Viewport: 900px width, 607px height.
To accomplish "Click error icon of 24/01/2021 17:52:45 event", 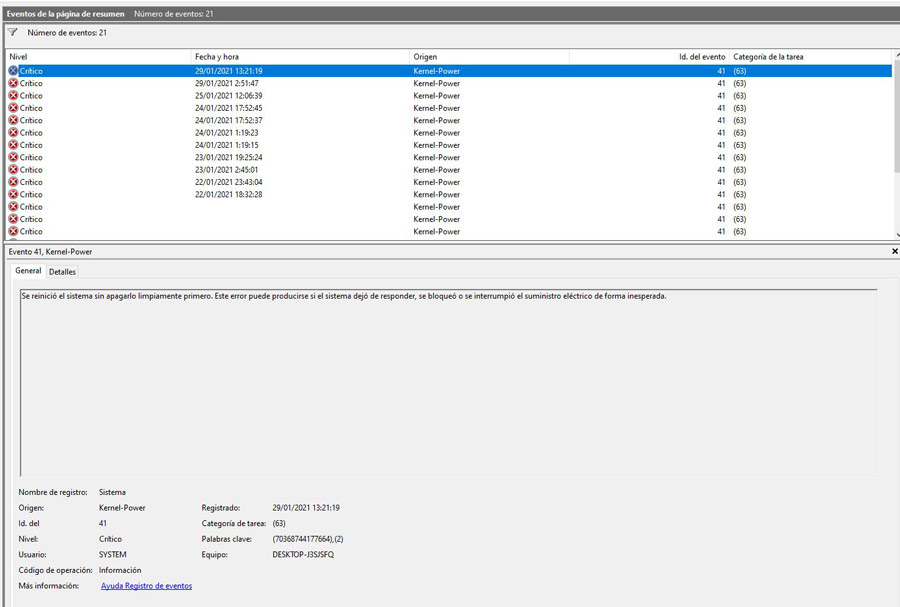I will pos(13,108).
